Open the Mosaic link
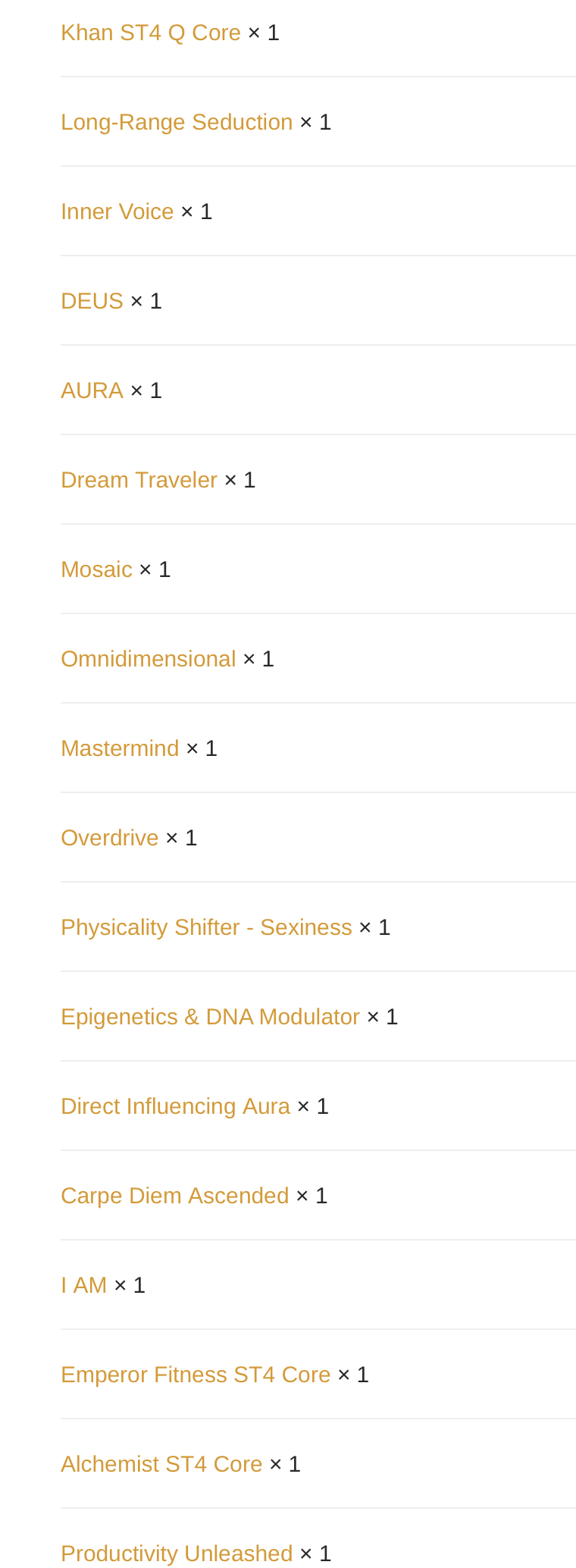 [x=96, y=569]
